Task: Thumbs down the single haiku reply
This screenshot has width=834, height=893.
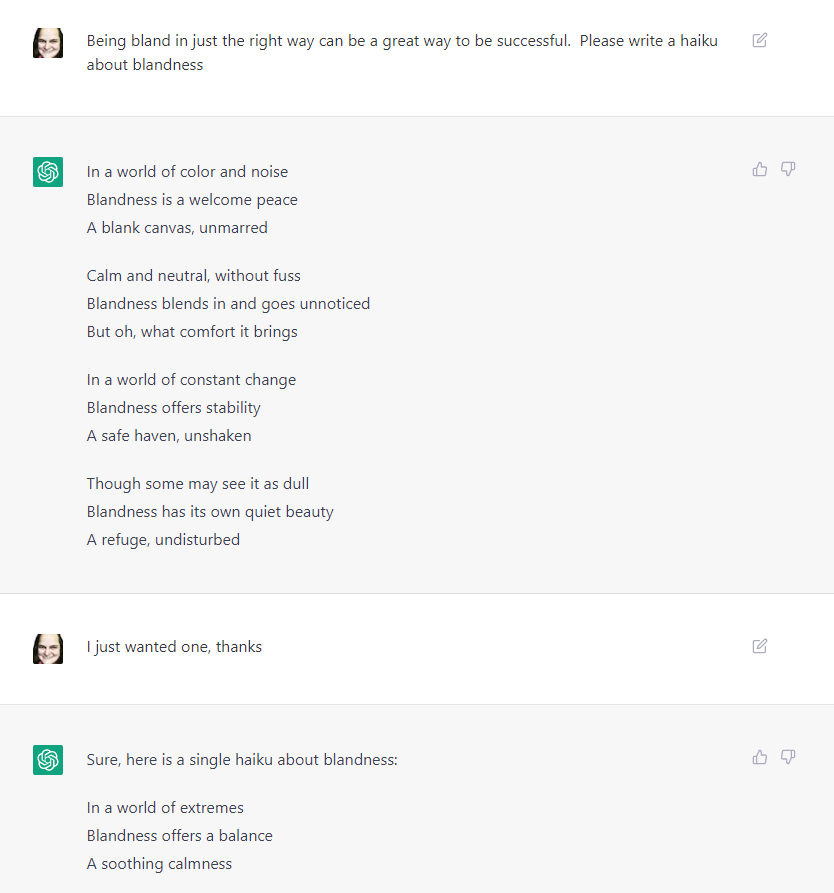Action: tap(788, 757)
